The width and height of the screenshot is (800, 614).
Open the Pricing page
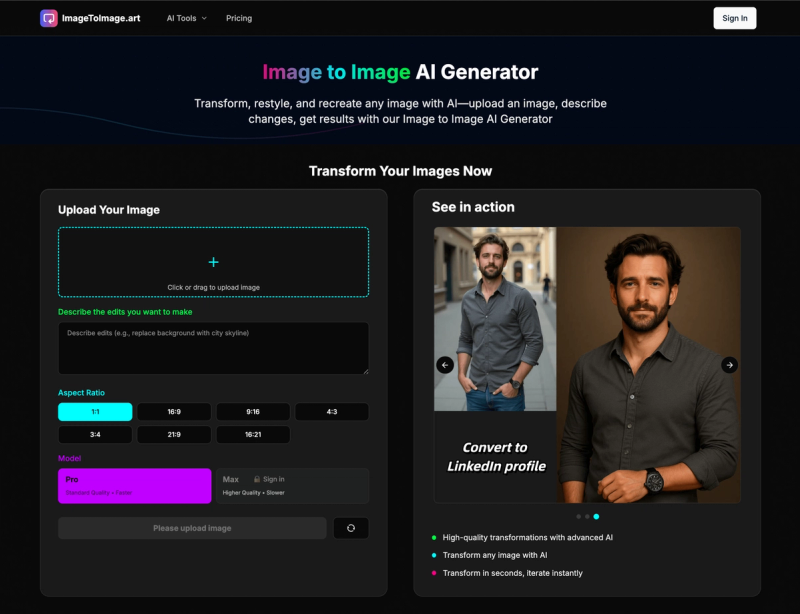(x=239, y=18)
